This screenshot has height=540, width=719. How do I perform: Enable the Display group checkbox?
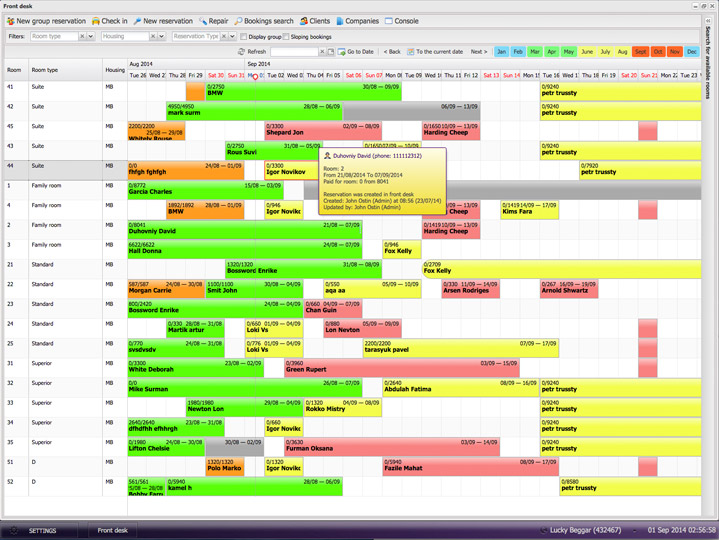coord(242,36)
